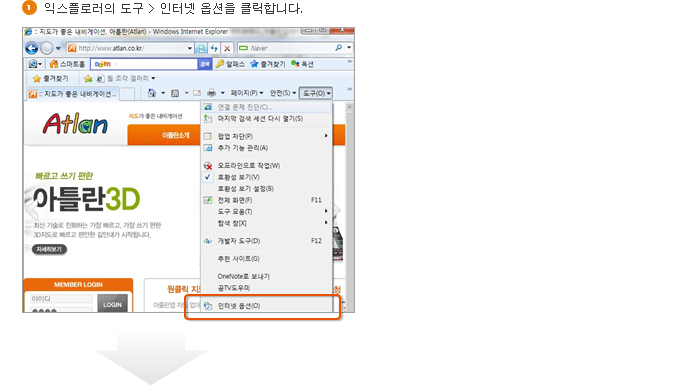Open the 페이지(P) menu
Image resolution: width=696 pixels, height=385 pixels.
(247, 93)
